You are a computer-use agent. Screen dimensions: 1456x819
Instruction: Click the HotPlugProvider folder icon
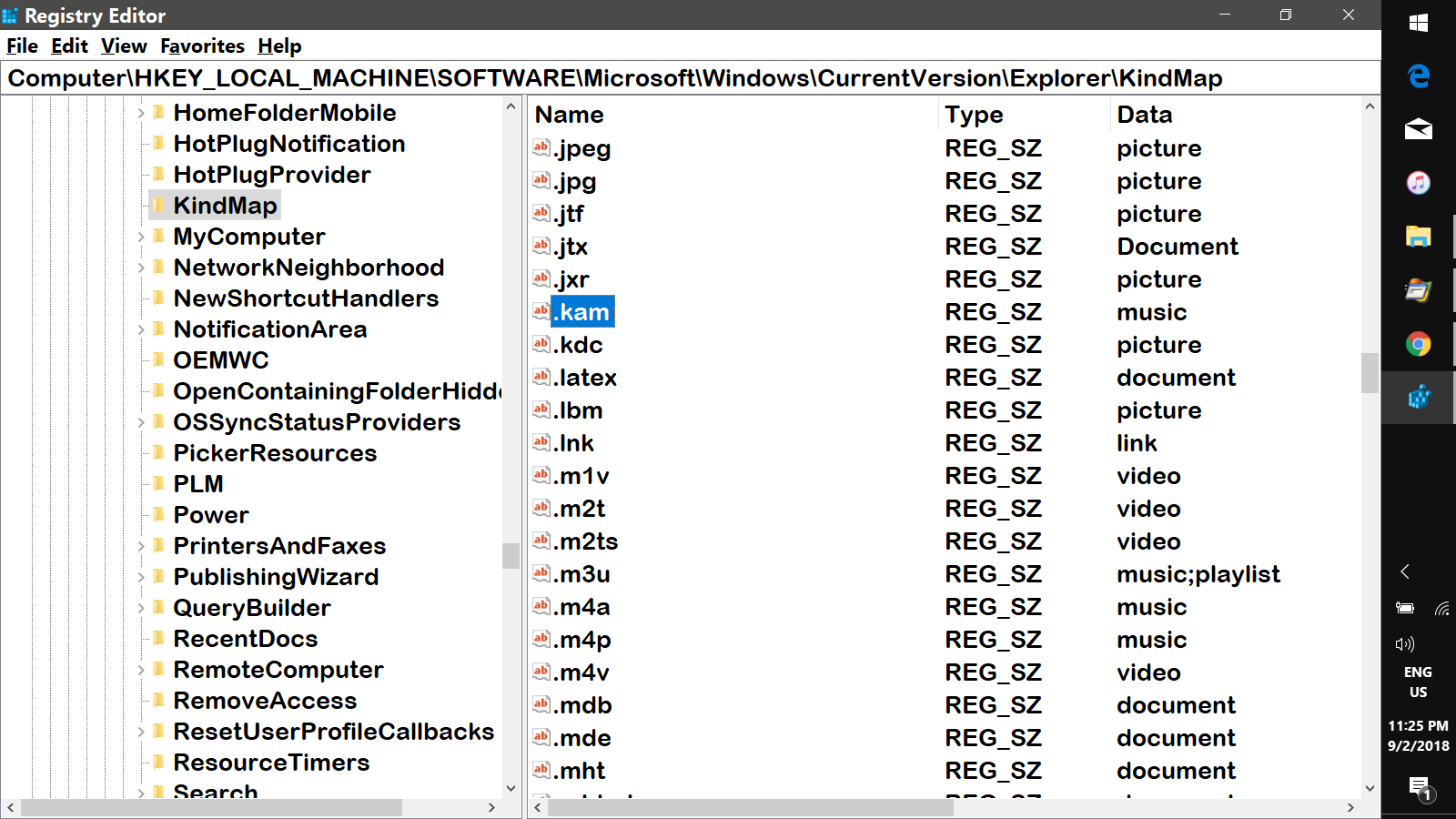point(159,174)
